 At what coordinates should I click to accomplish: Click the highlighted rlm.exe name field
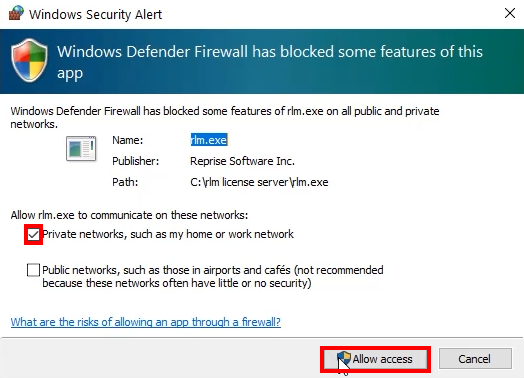[209, 140]
